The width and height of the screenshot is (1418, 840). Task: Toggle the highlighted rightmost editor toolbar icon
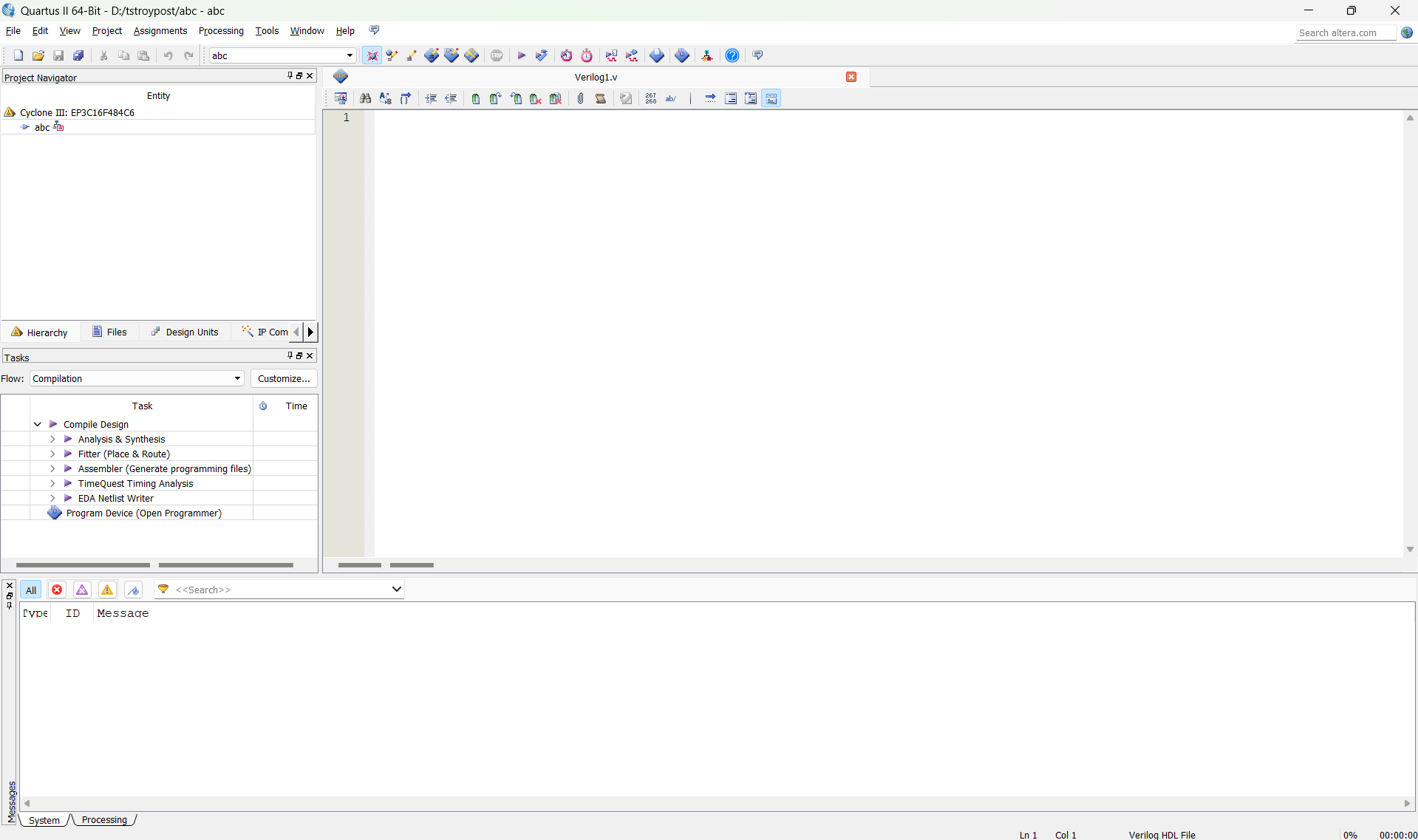click(x=771, y=98)
